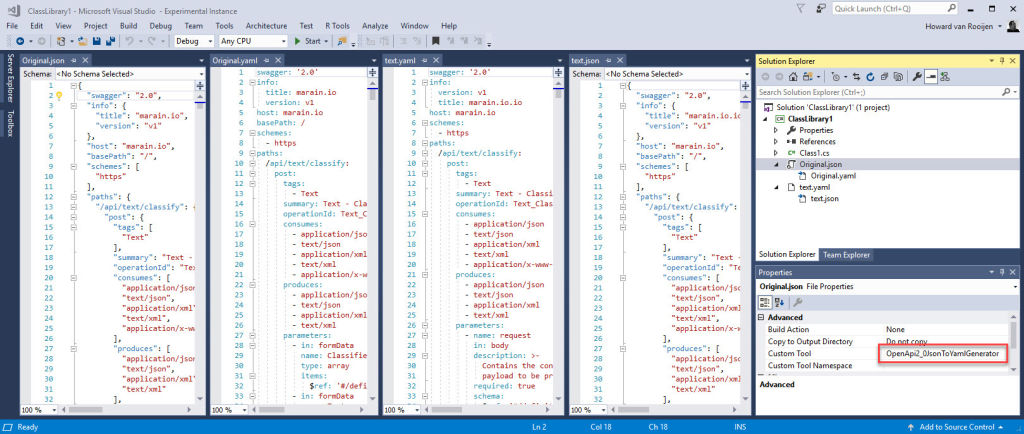Pin the Original.yaml editor tab
Viewport: 1024px width, 434px height.
pos(266,60)
